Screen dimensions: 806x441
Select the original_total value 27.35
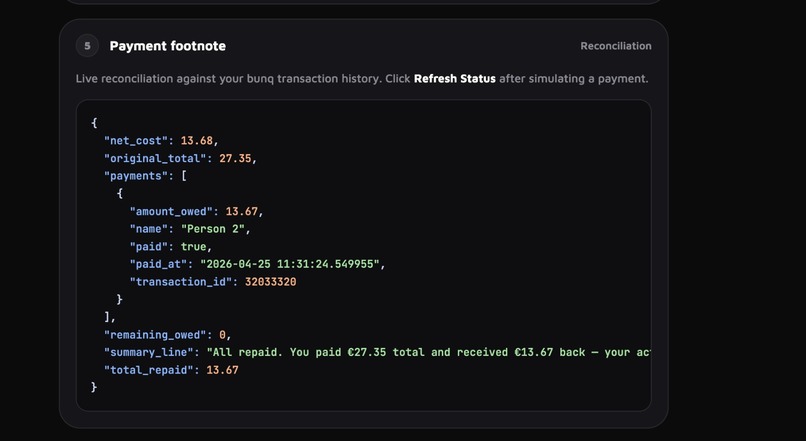coord(235,158)
